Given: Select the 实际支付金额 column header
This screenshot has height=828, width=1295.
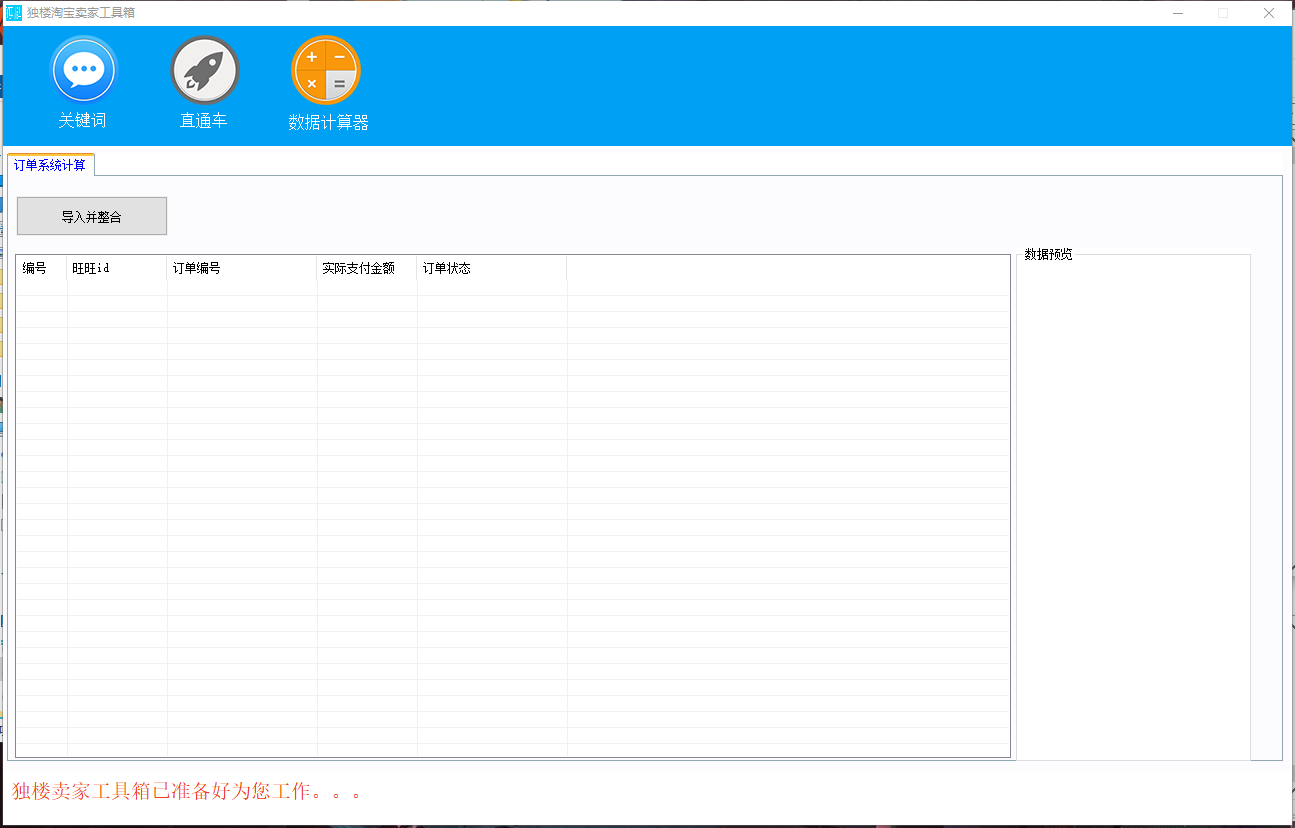Looking at the screenshot, I should pyautogui.click(x=367, y=268).
